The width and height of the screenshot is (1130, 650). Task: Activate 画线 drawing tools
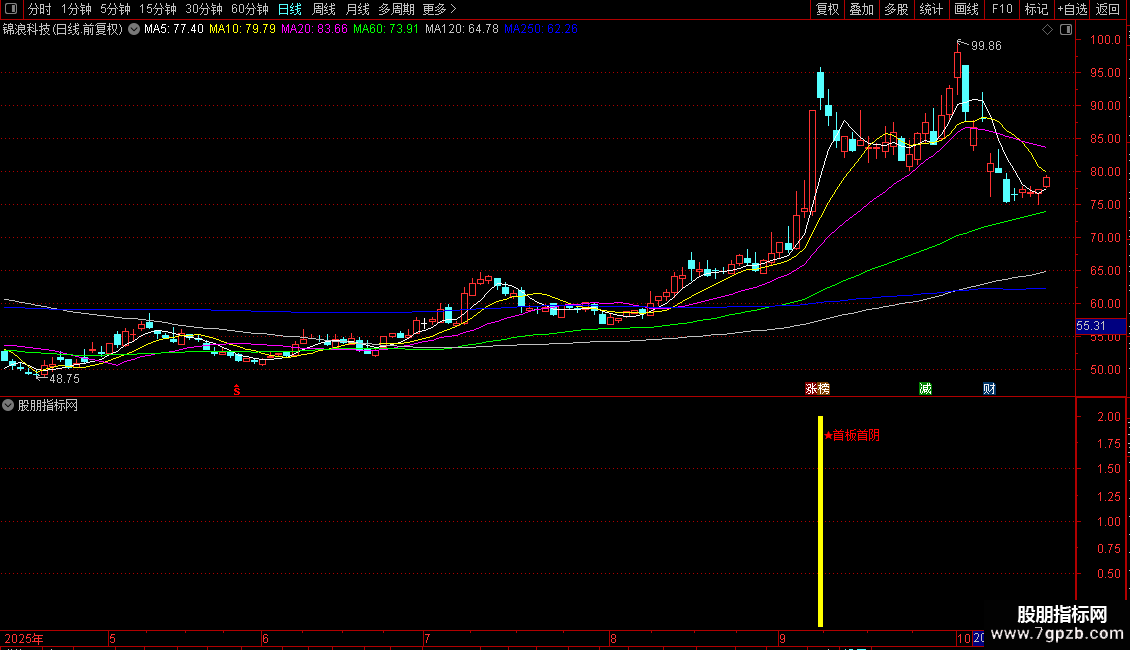click(x=966, y=9)
